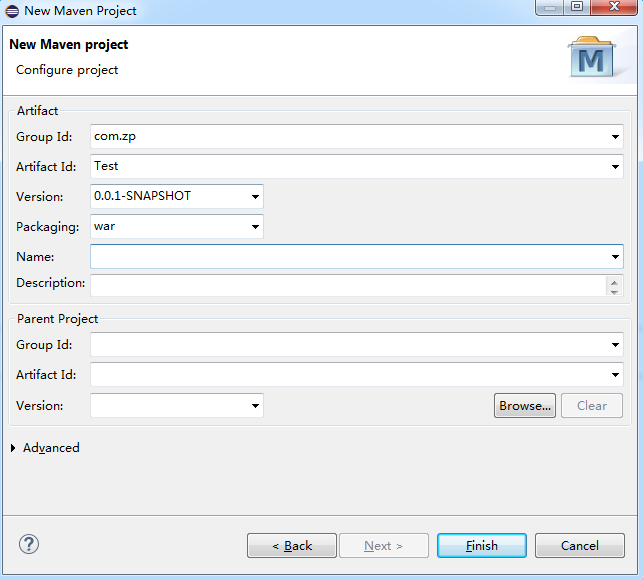Click the Clear button

click(x=592, y=406)
